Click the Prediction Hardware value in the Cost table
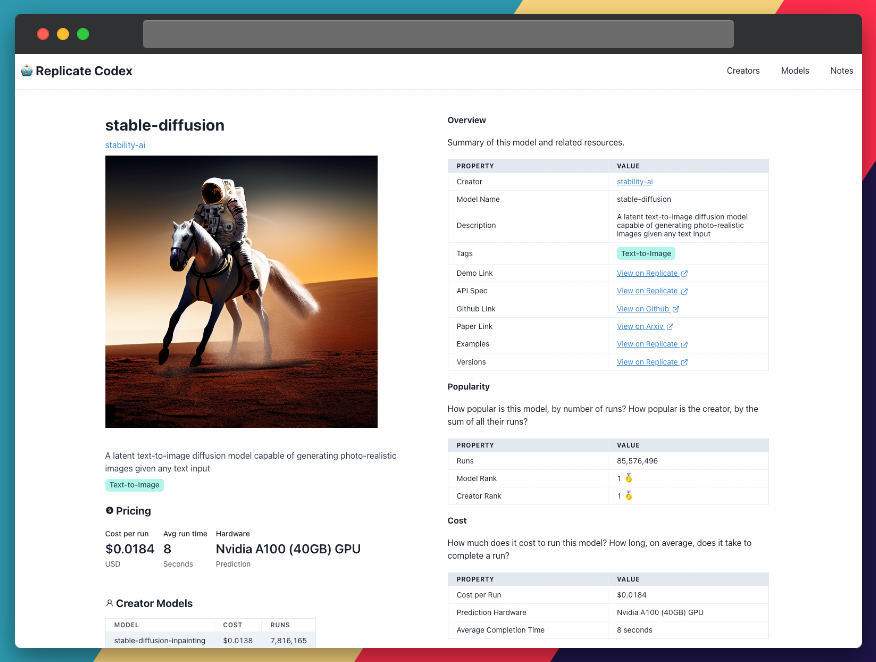The width and height of the screenshot is (876, 662). 660,612
